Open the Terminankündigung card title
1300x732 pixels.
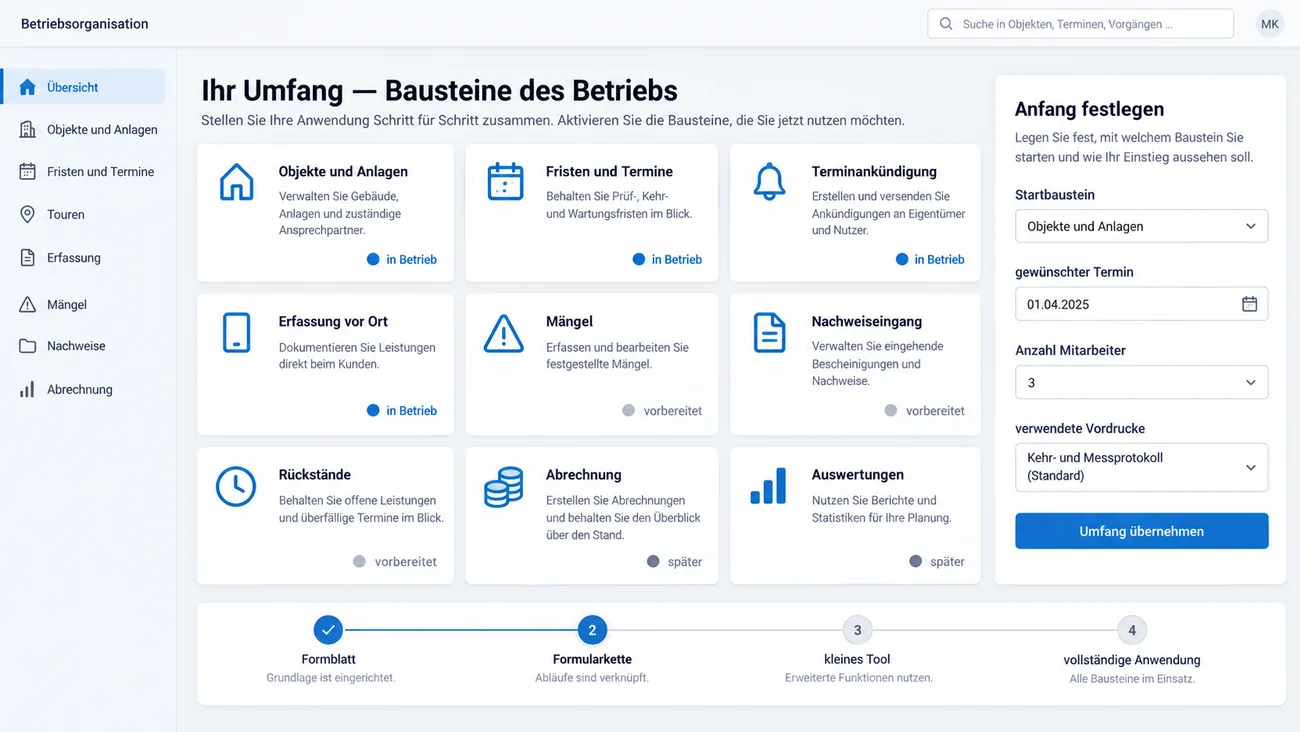874,171
